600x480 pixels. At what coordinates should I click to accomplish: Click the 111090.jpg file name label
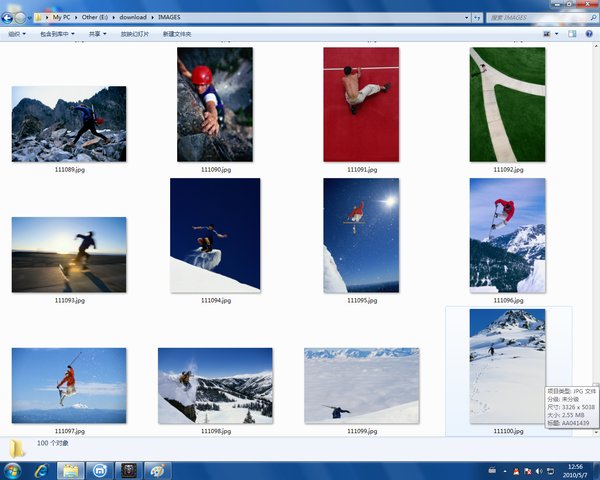click(x=216, y=170)
